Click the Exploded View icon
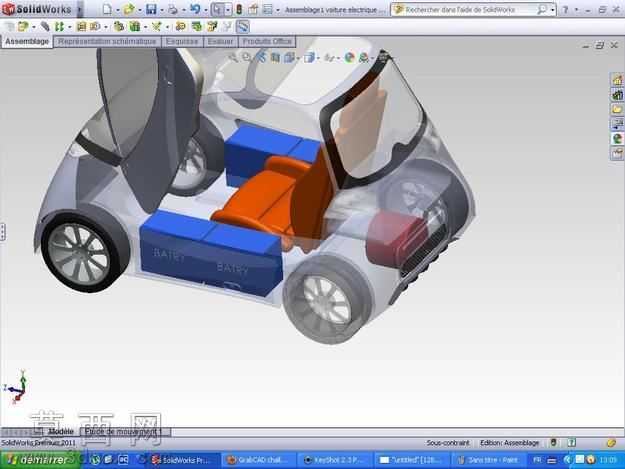Viewport: 625px width, 469px height. [x=212, y=27]
